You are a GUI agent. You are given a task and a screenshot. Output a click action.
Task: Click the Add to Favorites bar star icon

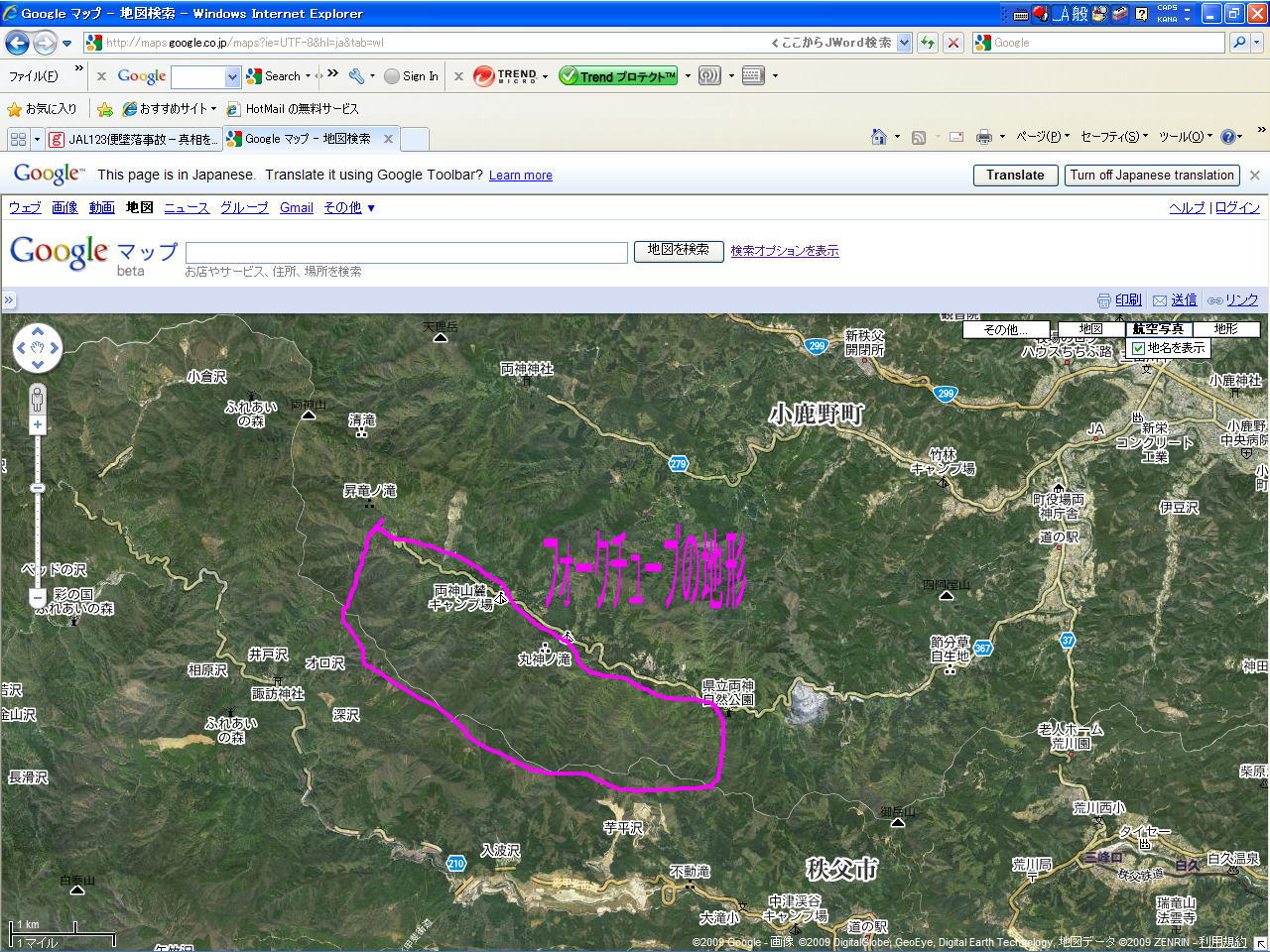click(104, 109)
